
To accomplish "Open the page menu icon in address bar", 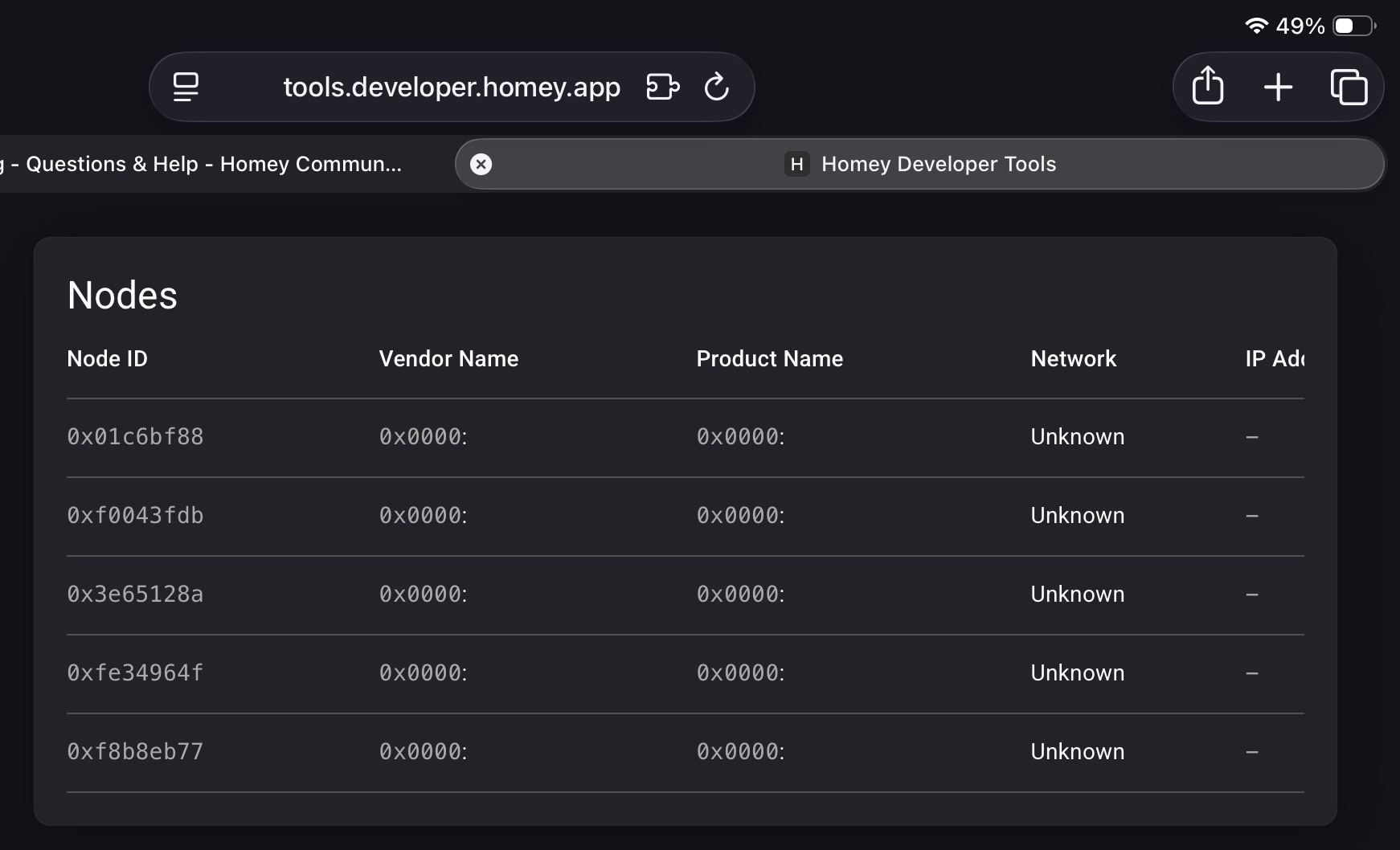I will 186,87.
